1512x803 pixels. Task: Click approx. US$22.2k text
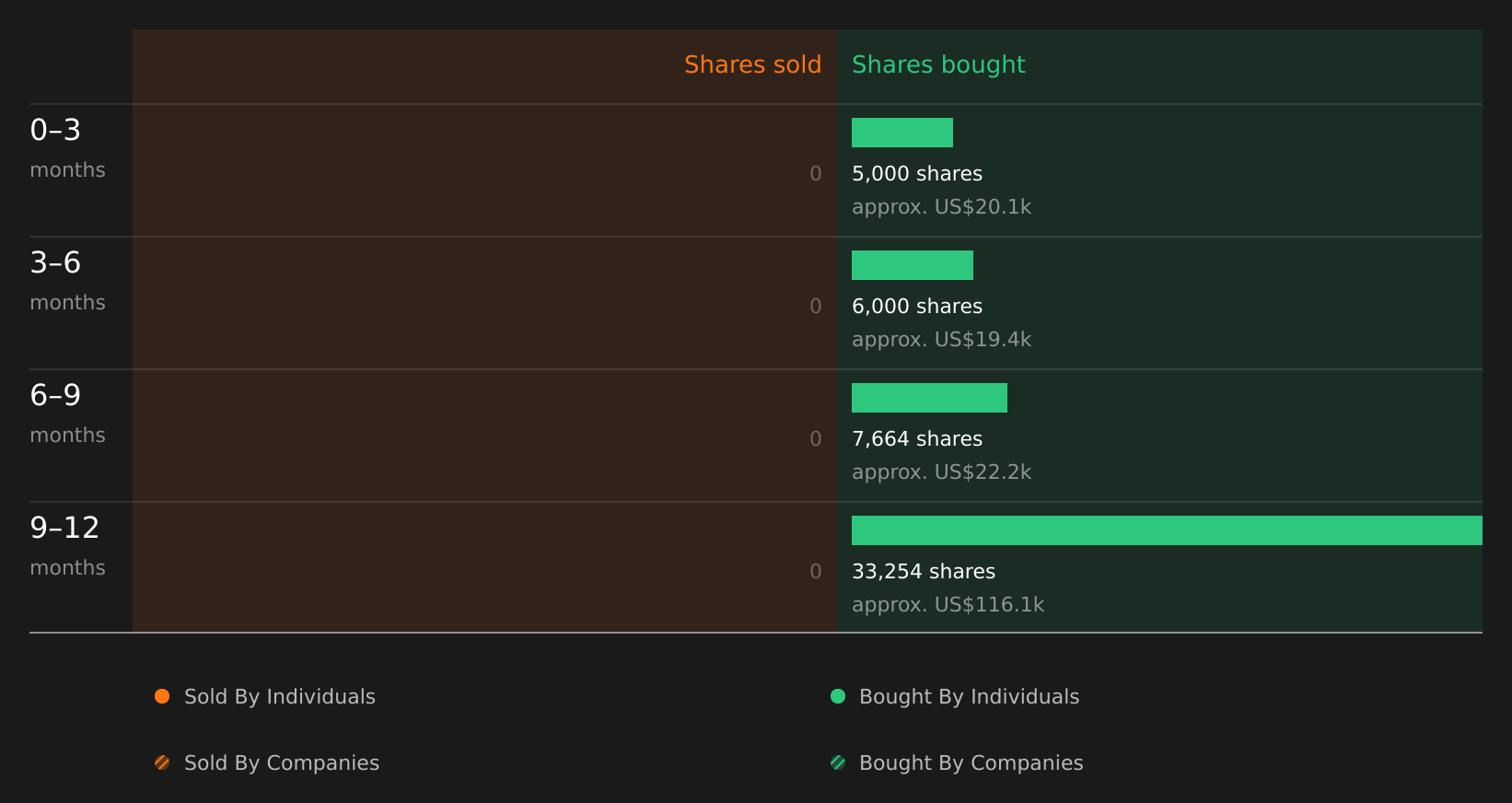pos(941,472)
